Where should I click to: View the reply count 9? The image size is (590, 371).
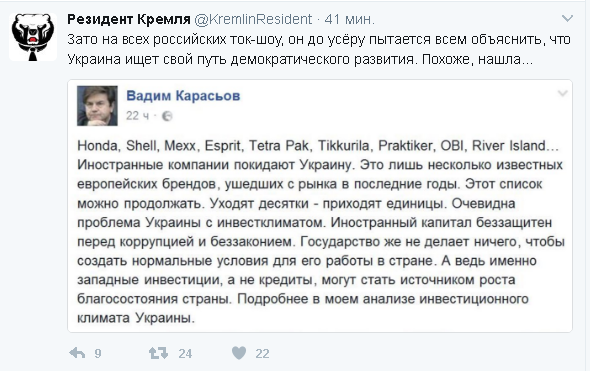point(98,353)
